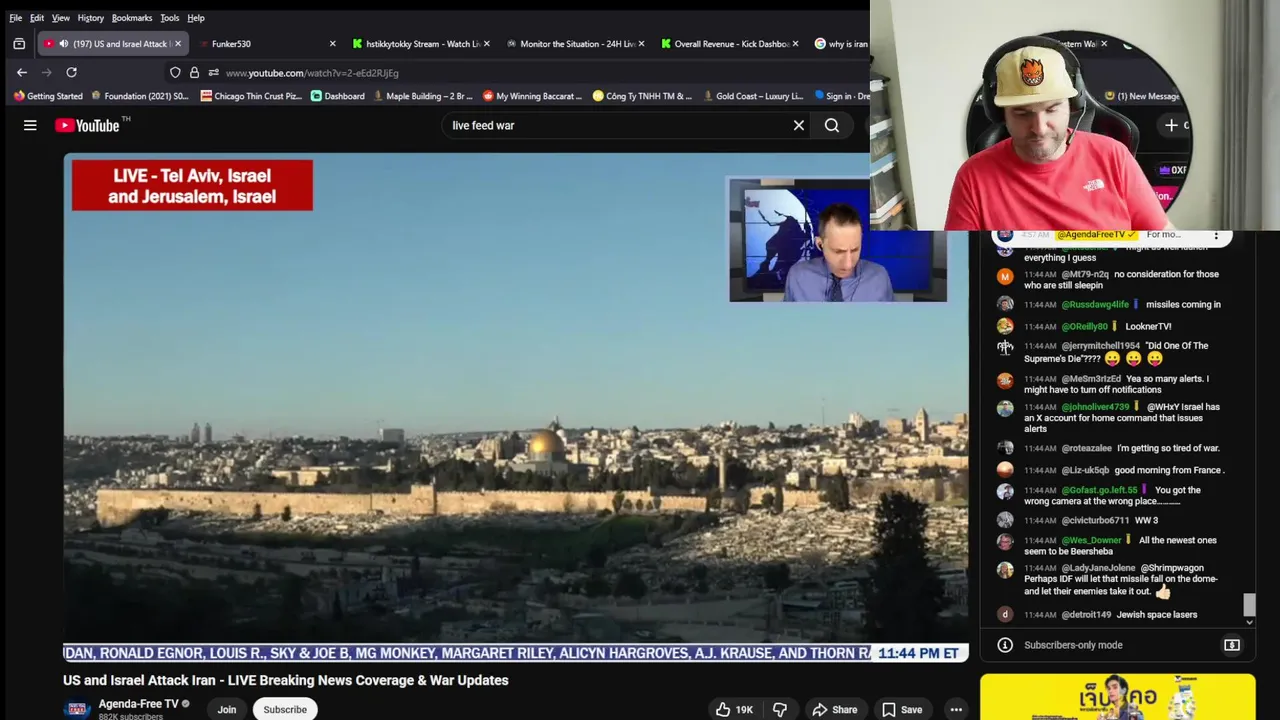The image size is (1280, 720).
Task: Open site permissions icon in address bar
Action: click(213, 72)
